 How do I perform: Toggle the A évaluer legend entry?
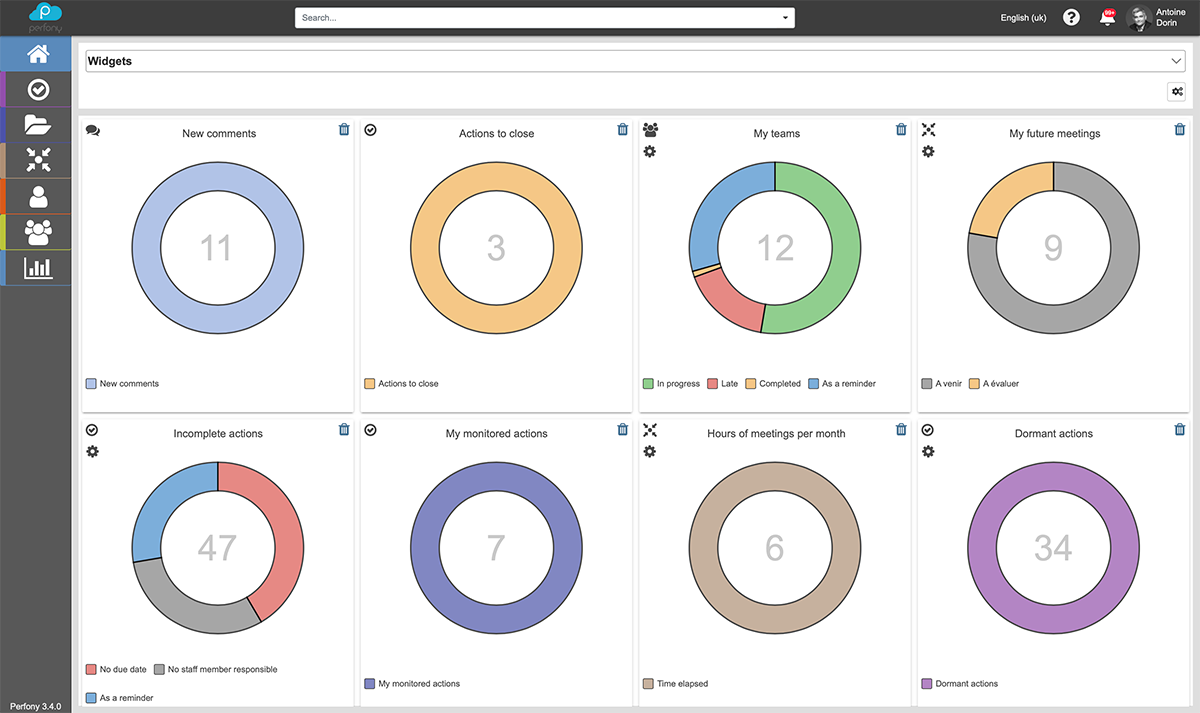pyautogui.click(x=993, y=384)
